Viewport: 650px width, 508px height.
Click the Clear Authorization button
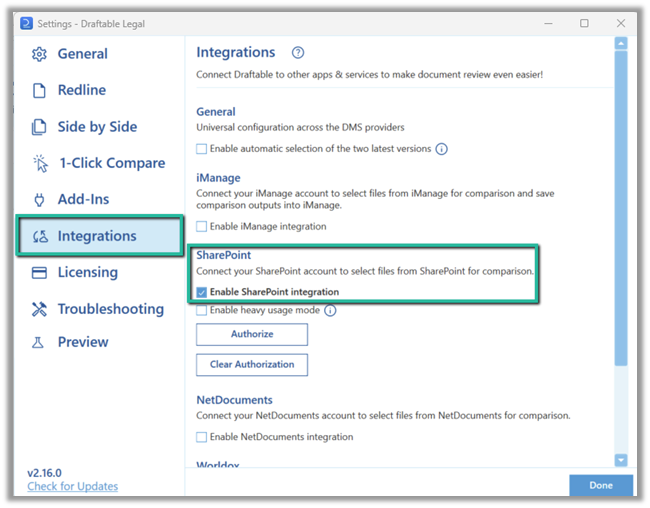point(252,365)
